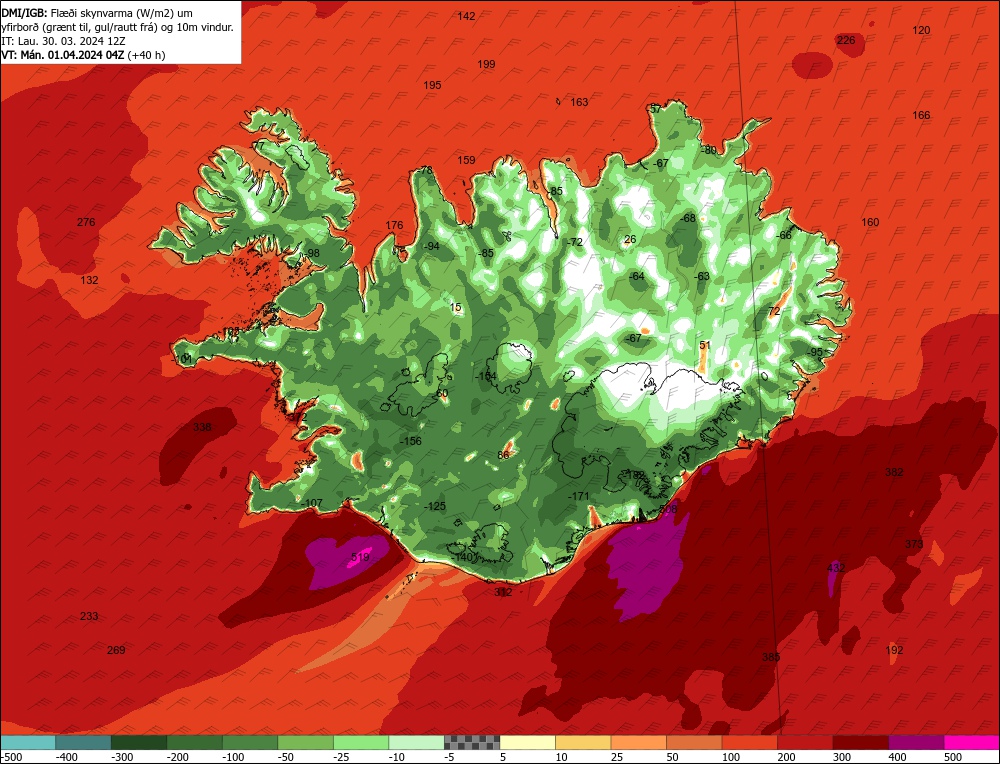Click the '-500' legend label
The width and height of the screenshot is (1000, 764).
pos(13,757)
